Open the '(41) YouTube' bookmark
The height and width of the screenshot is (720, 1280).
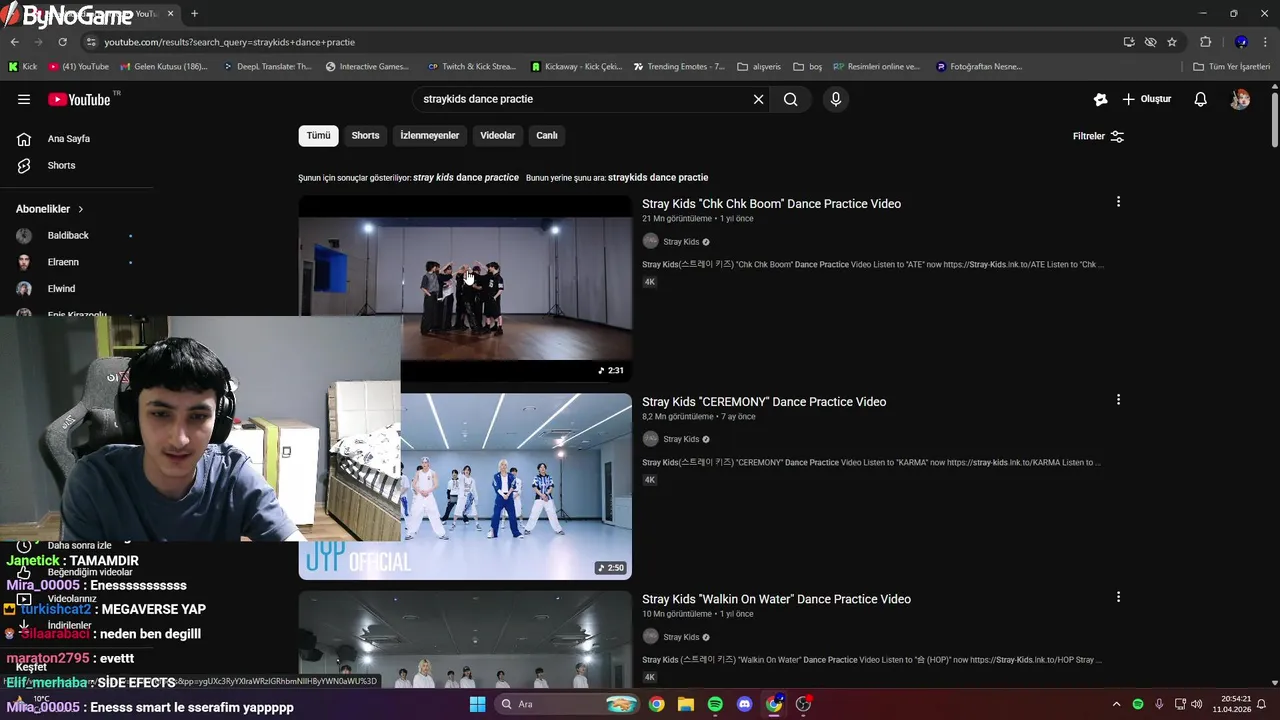(x=78, y=67)
